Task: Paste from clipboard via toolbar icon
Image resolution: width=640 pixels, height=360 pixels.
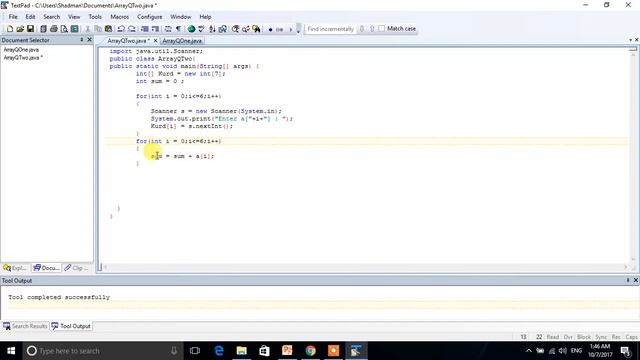Action: point(109,29)
